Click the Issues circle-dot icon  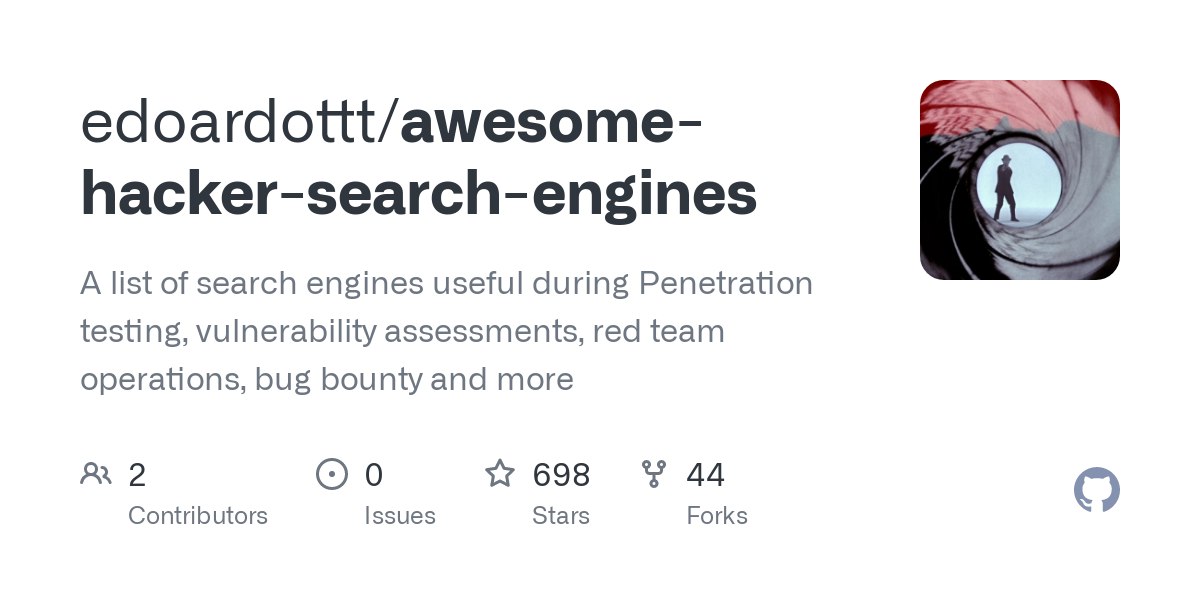pyautogui.click(x=332, y=474)
